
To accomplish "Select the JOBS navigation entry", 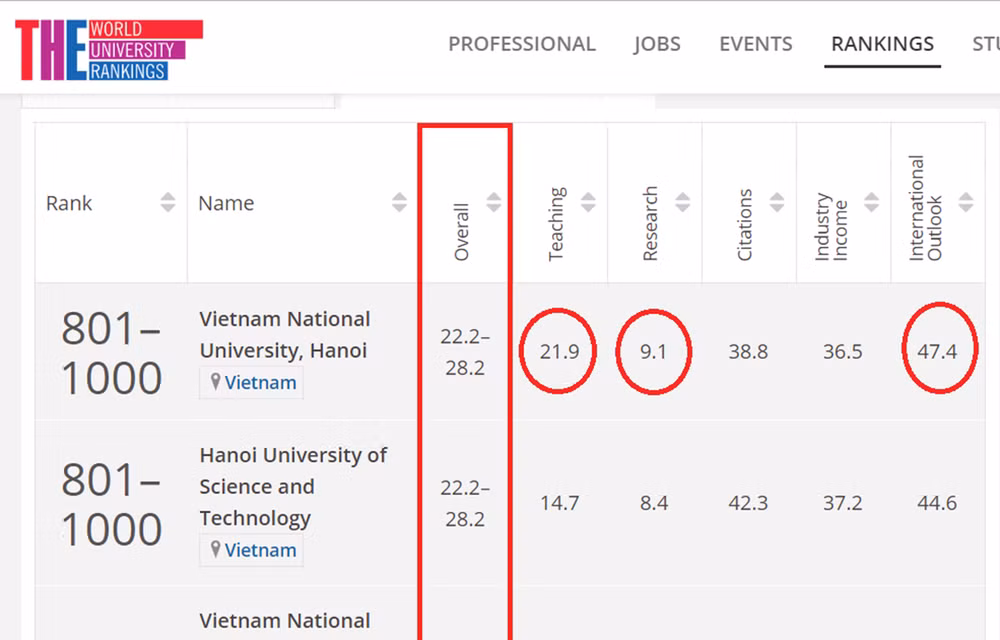I will click(x=657, y=44).
